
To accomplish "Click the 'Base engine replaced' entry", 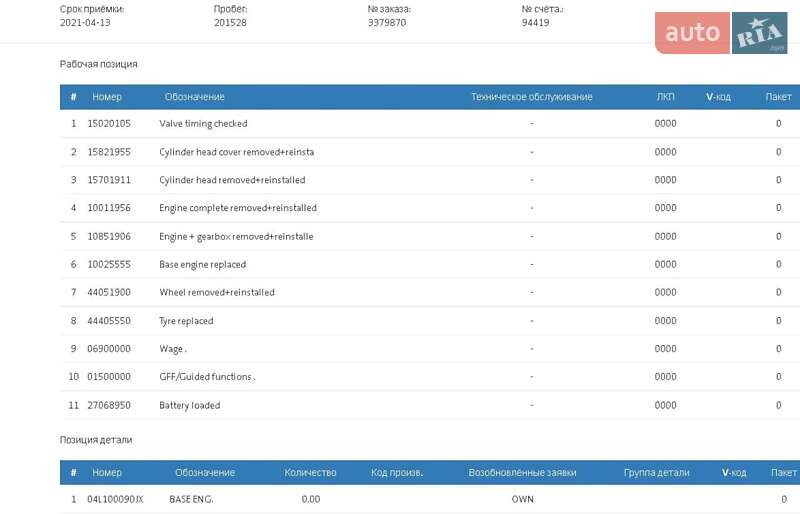I will point(202,265).
